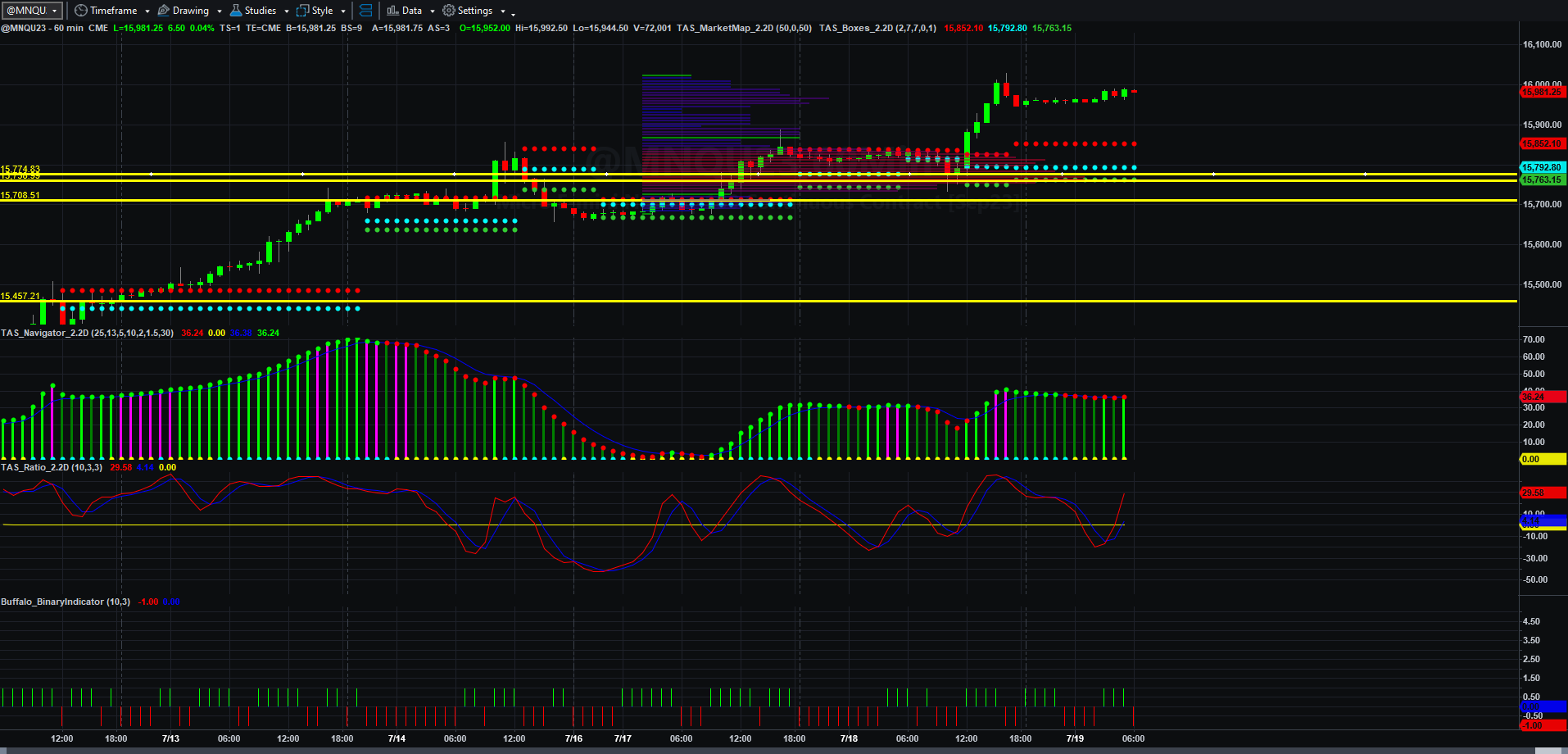Expand the Drawing menu arrow

click(x=220, y=11)
